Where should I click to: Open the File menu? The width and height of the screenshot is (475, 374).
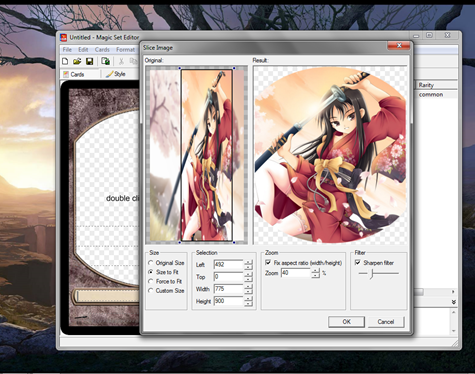tap(67, 50)
